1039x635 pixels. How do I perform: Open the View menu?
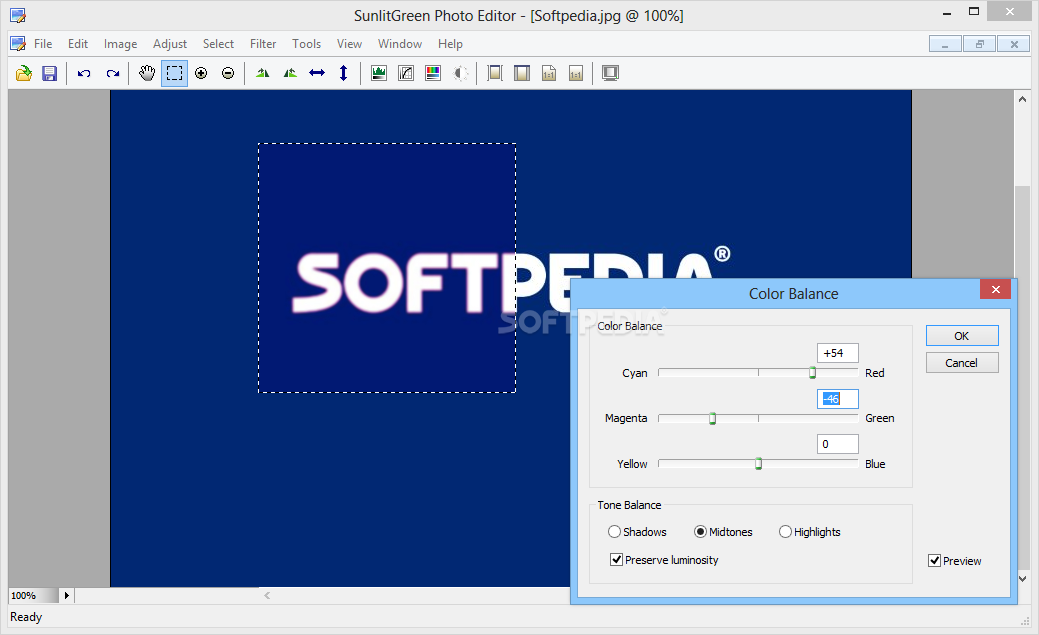(349, 44)
